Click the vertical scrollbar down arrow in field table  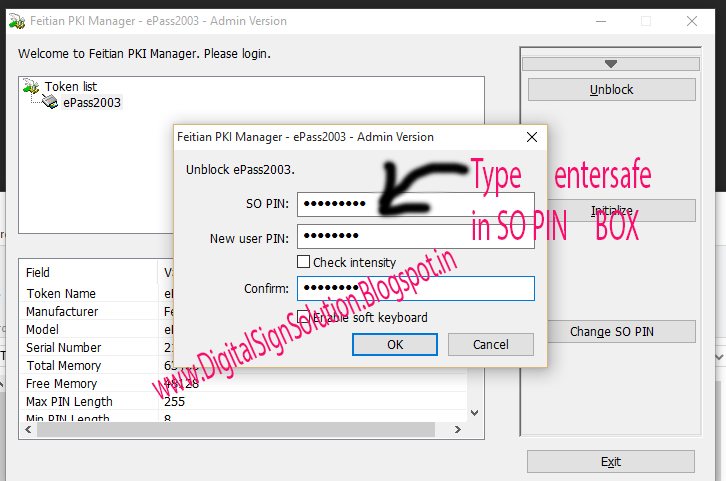(x=475, y=412)
